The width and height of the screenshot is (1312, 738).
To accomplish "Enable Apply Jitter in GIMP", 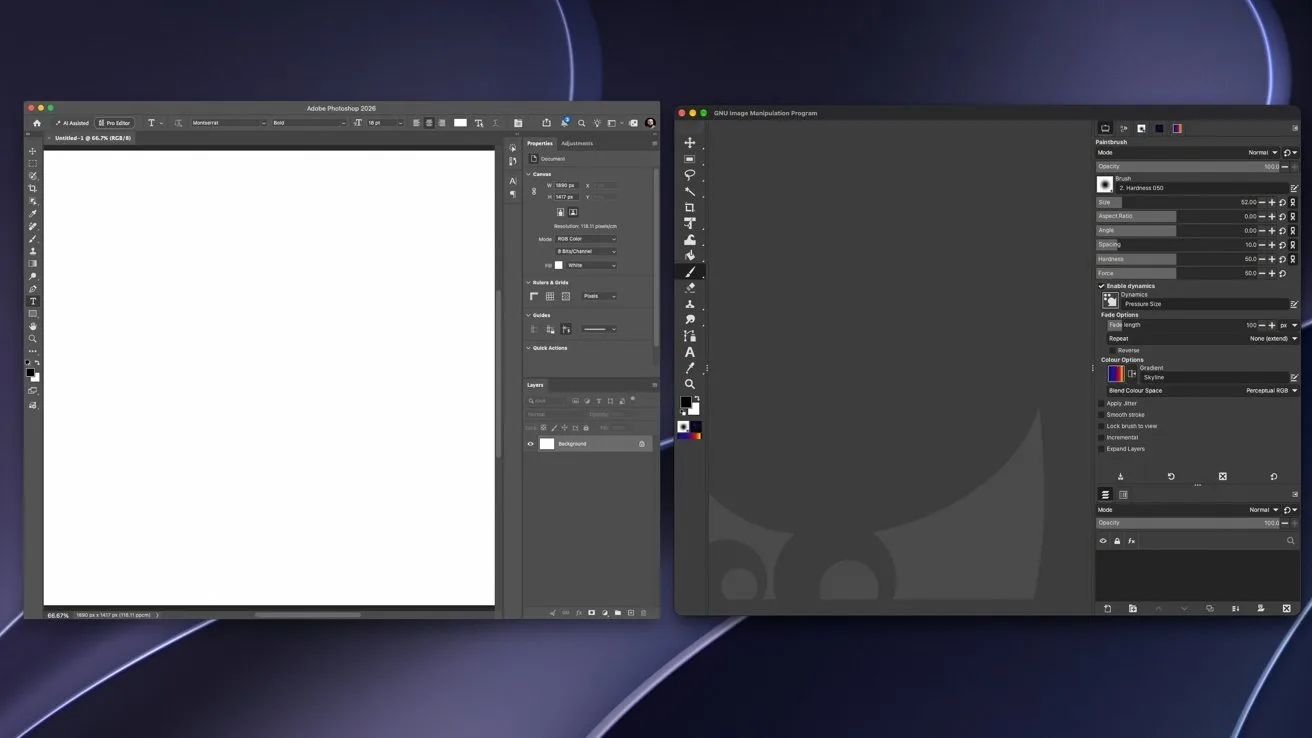I will coord(1102,403).
